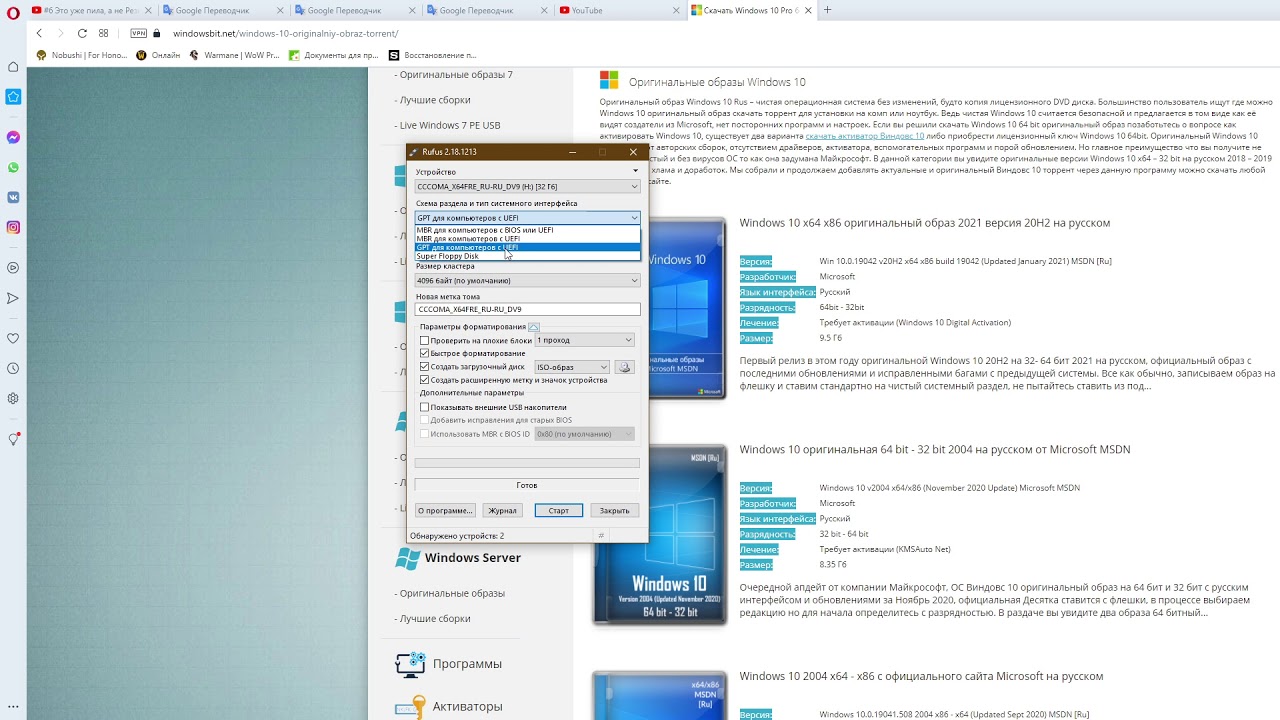This screenshot has width=1280, height=720.
Task: Click the 'Журнал' button in Rufus
Action: (502, 510)
